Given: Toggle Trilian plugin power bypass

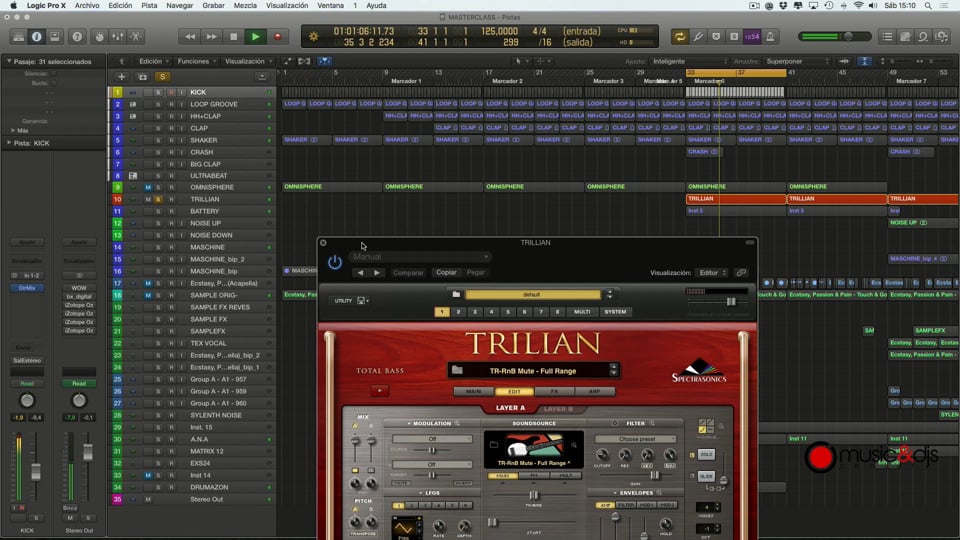Looking at the screenshot, I should [334, 262].
